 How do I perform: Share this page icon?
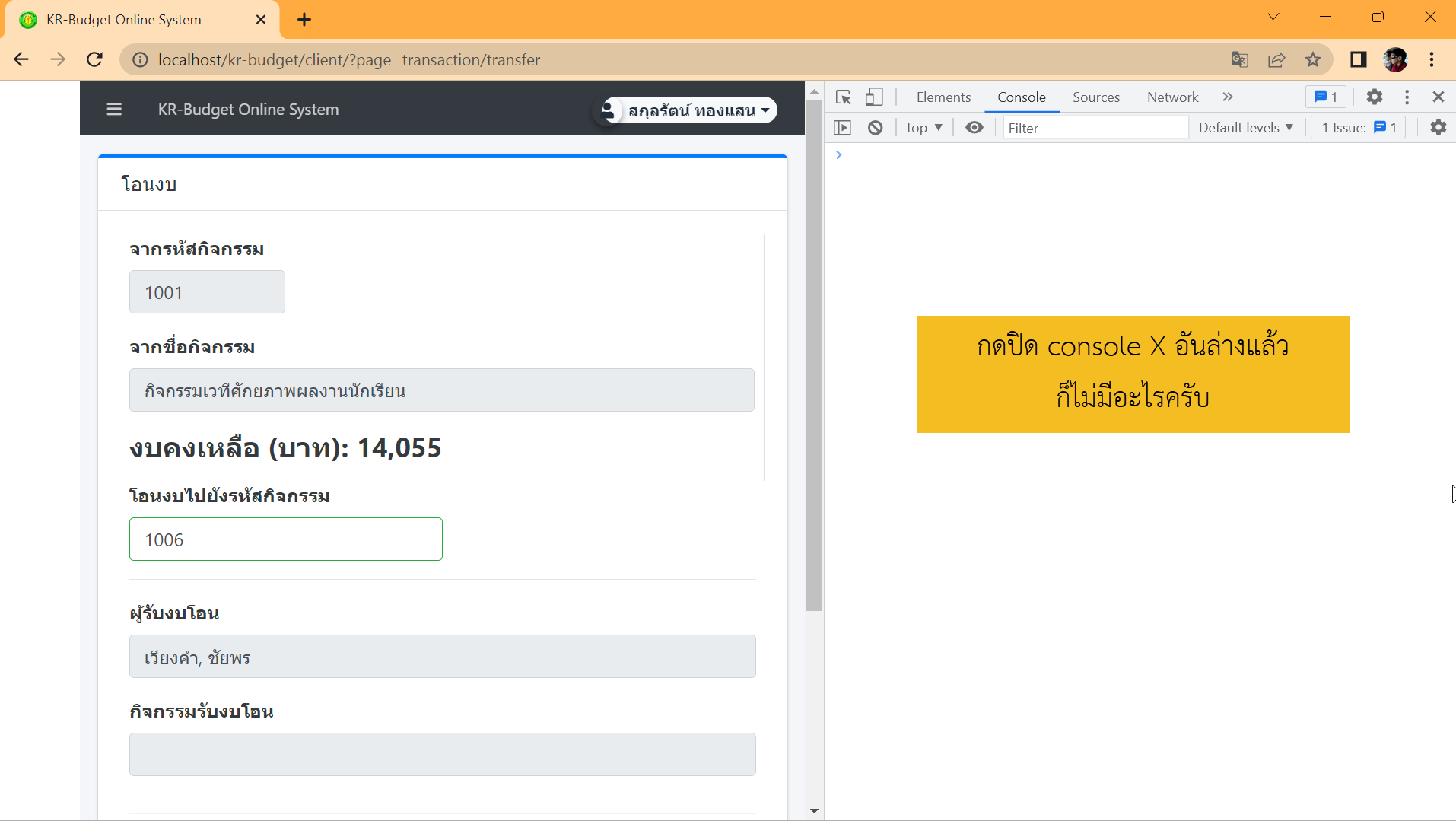tap(1276, 59)
